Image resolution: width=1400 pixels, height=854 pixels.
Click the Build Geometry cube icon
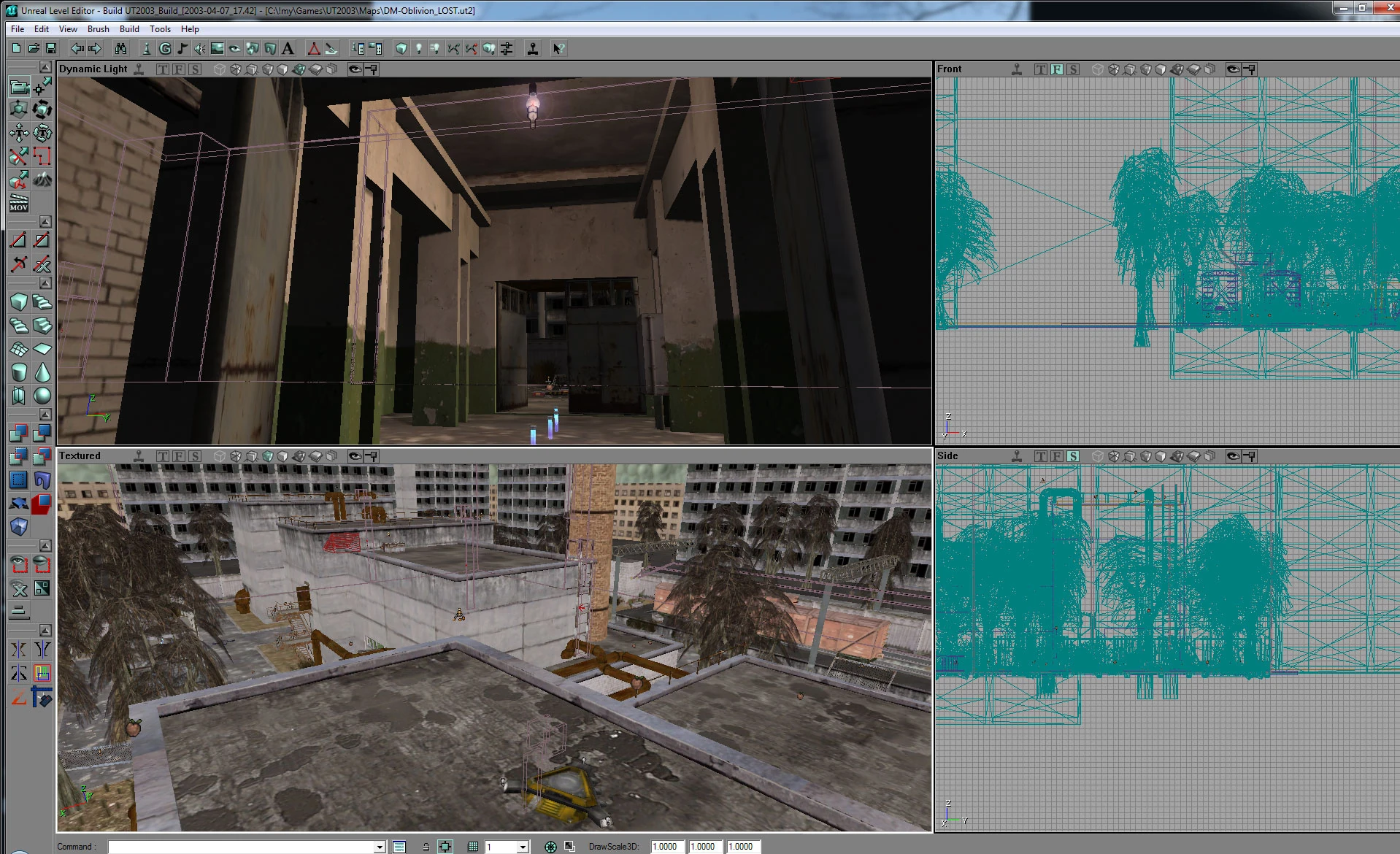401,49
